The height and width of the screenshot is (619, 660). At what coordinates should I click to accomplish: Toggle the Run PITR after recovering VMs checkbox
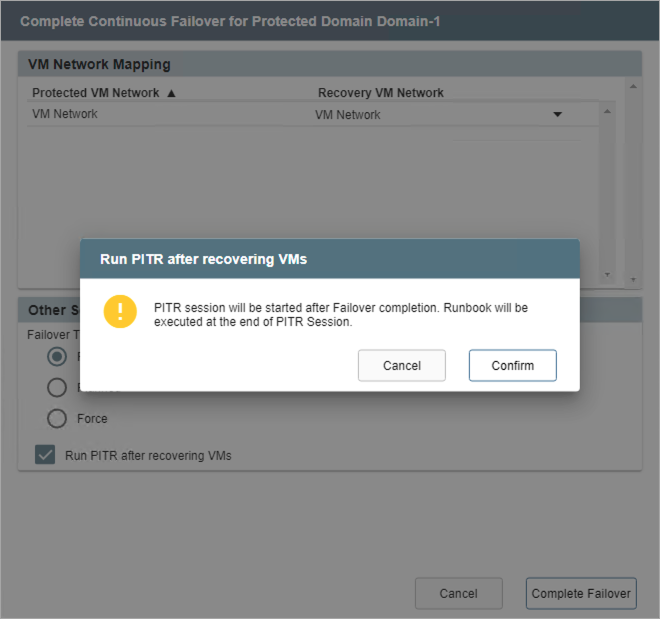click(x=45, y=455)
